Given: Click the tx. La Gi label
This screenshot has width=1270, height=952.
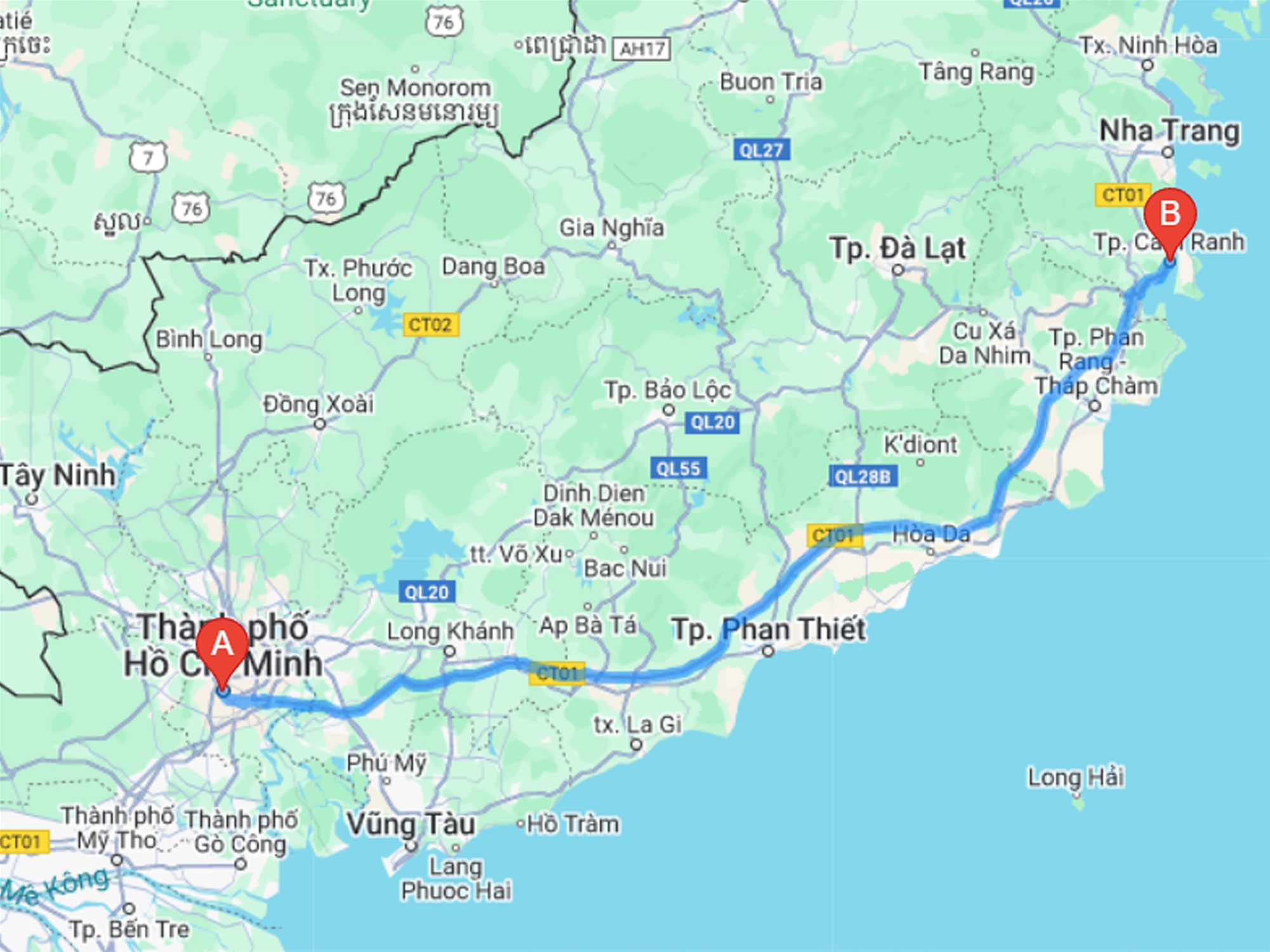Looking at the screenshot, I should [637, 725].
